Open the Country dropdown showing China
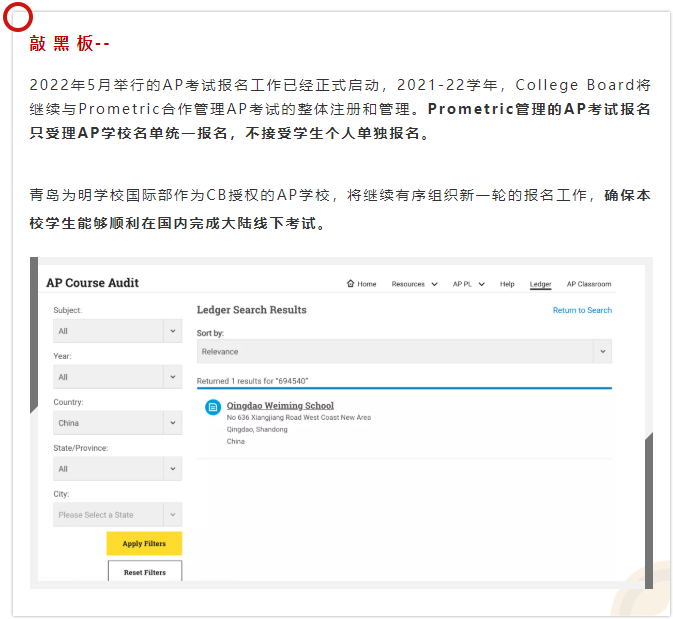673x619 pixels. (x=118, y=423)
